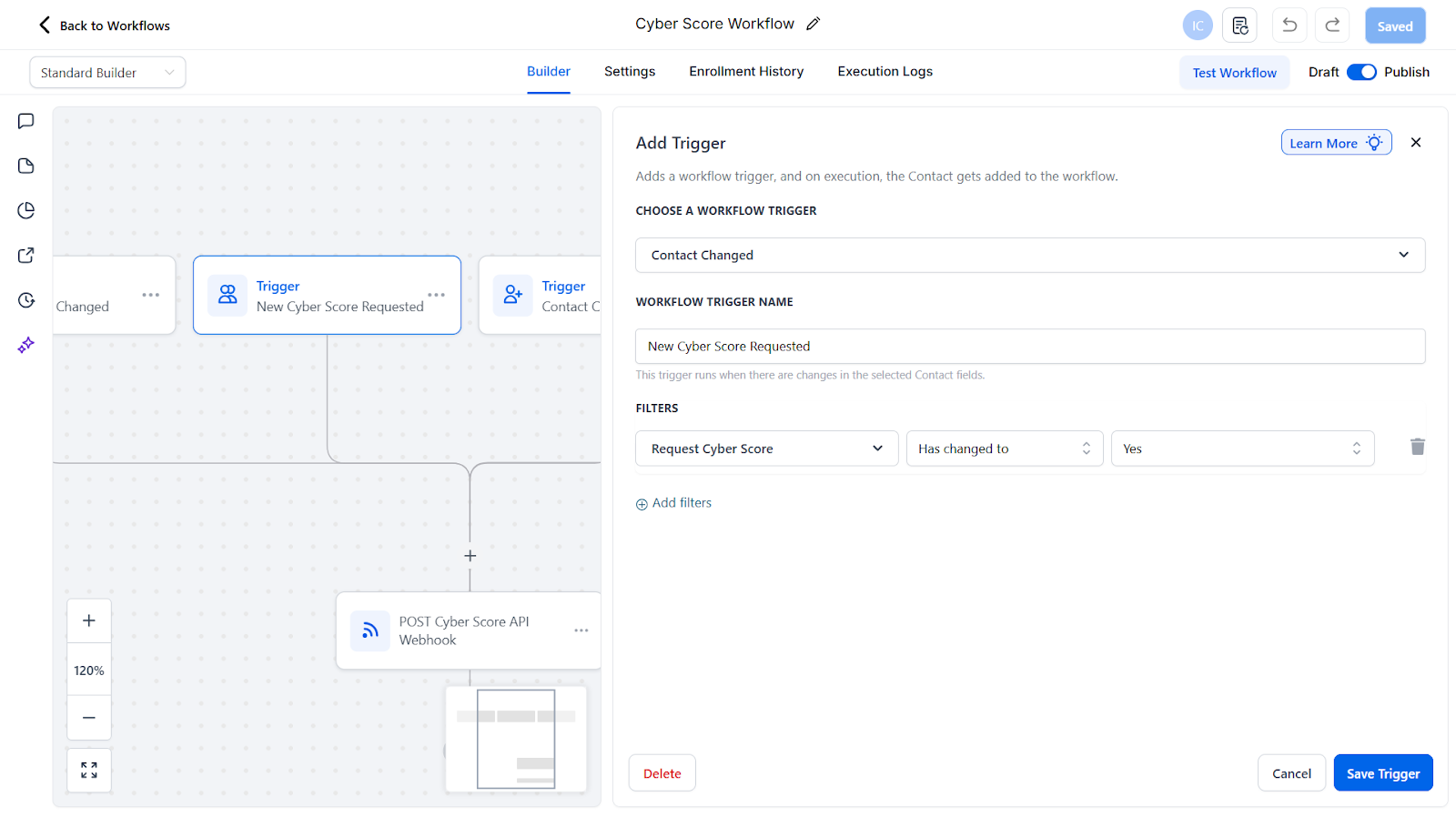This screenshot has height=817, width=1456.
Task: Open the workflow notes document icon
Action: 1239,25
